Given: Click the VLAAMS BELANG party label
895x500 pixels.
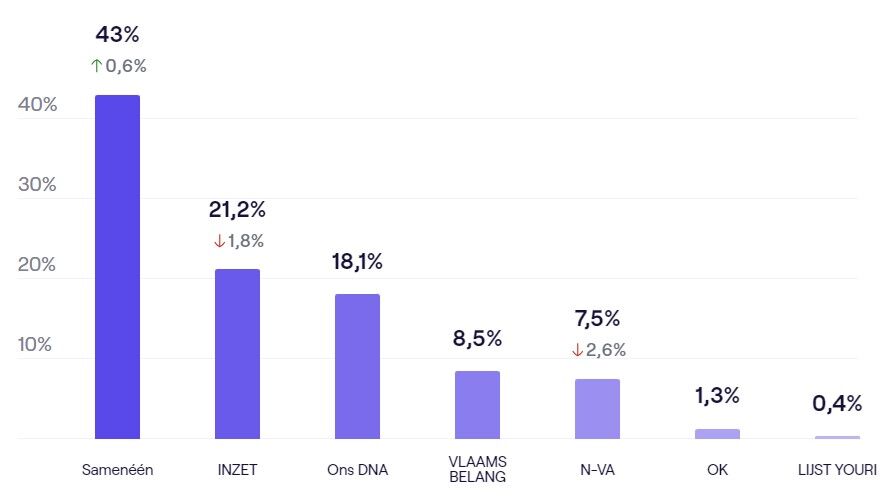Looking at the screenshot, I should click(477, 469).
